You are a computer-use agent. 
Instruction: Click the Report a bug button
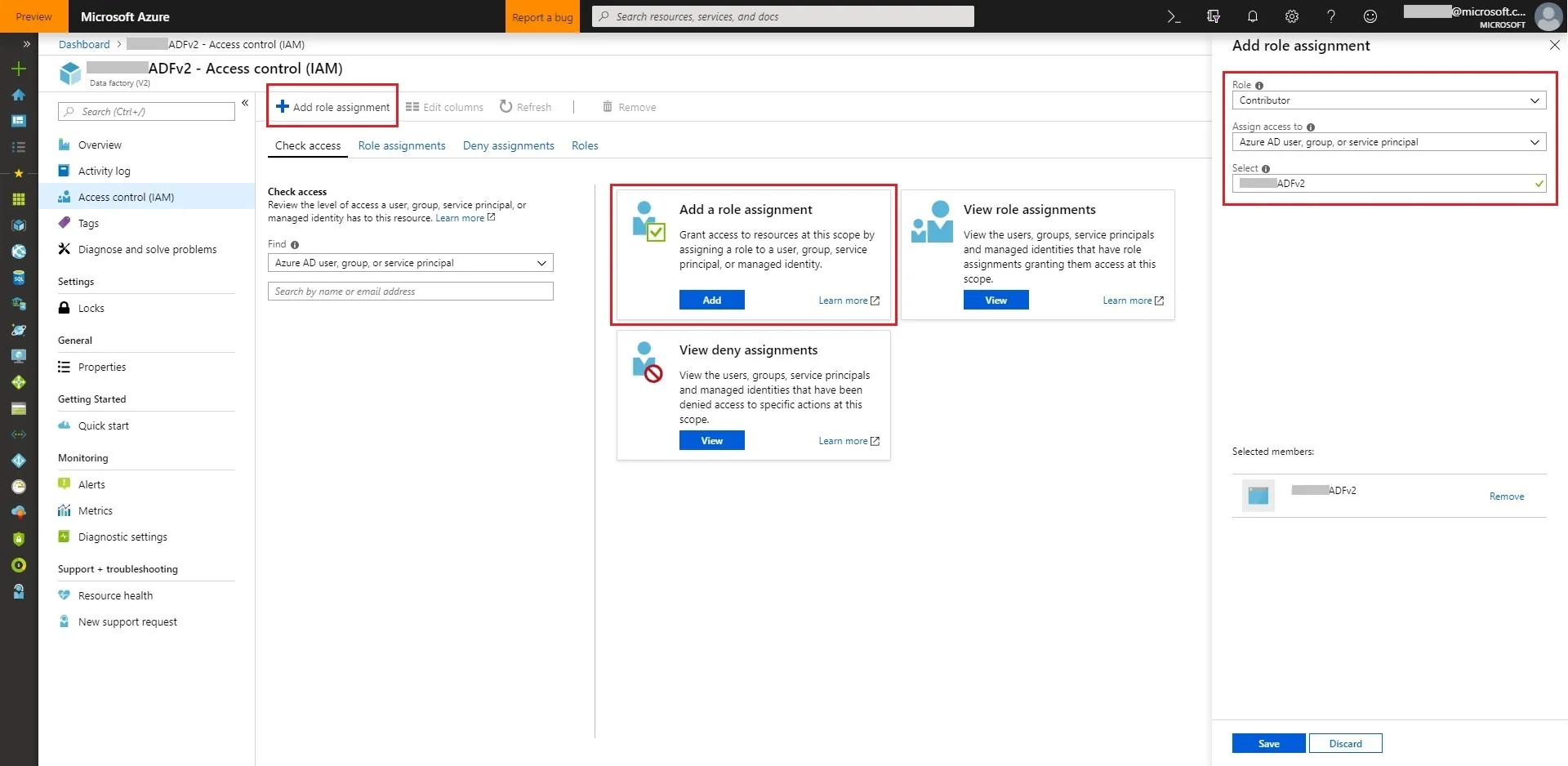coord(542,16)
